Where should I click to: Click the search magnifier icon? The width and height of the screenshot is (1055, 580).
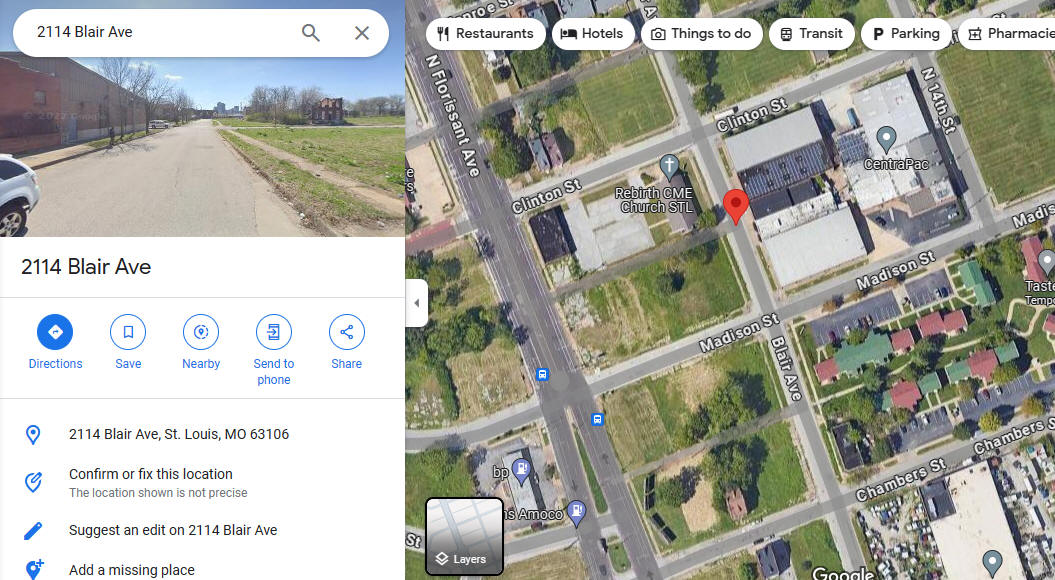[310, 32]
